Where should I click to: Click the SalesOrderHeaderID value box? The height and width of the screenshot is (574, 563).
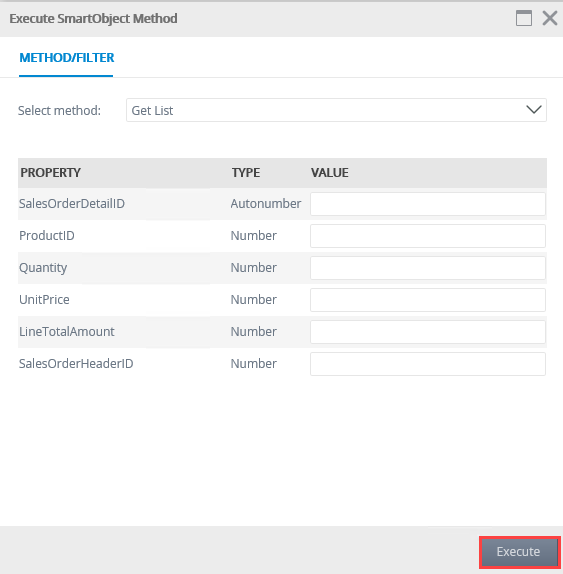428,364
